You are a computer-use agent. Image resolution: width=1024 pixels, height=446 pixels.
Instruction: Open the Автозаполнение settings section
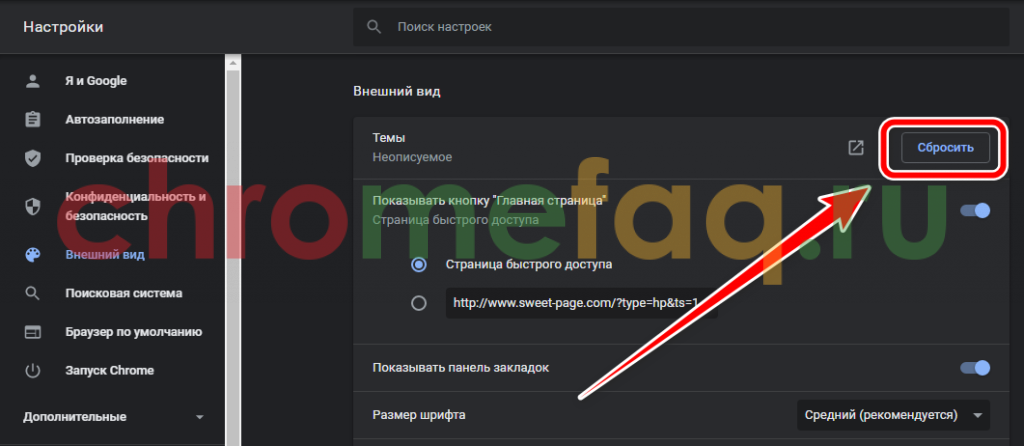[114, 120]
